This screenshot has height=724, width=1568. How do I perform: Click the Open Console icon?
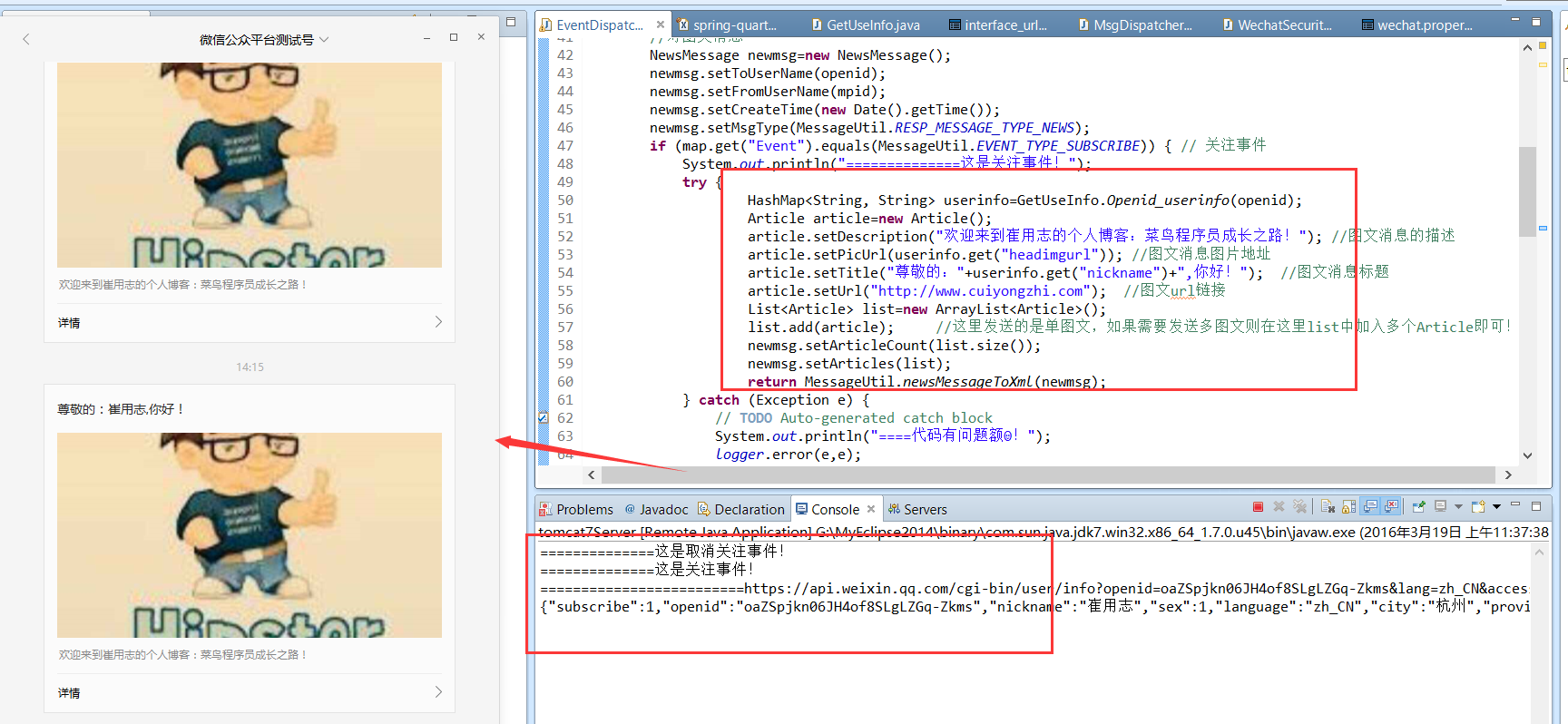[x=1478, y=507]
